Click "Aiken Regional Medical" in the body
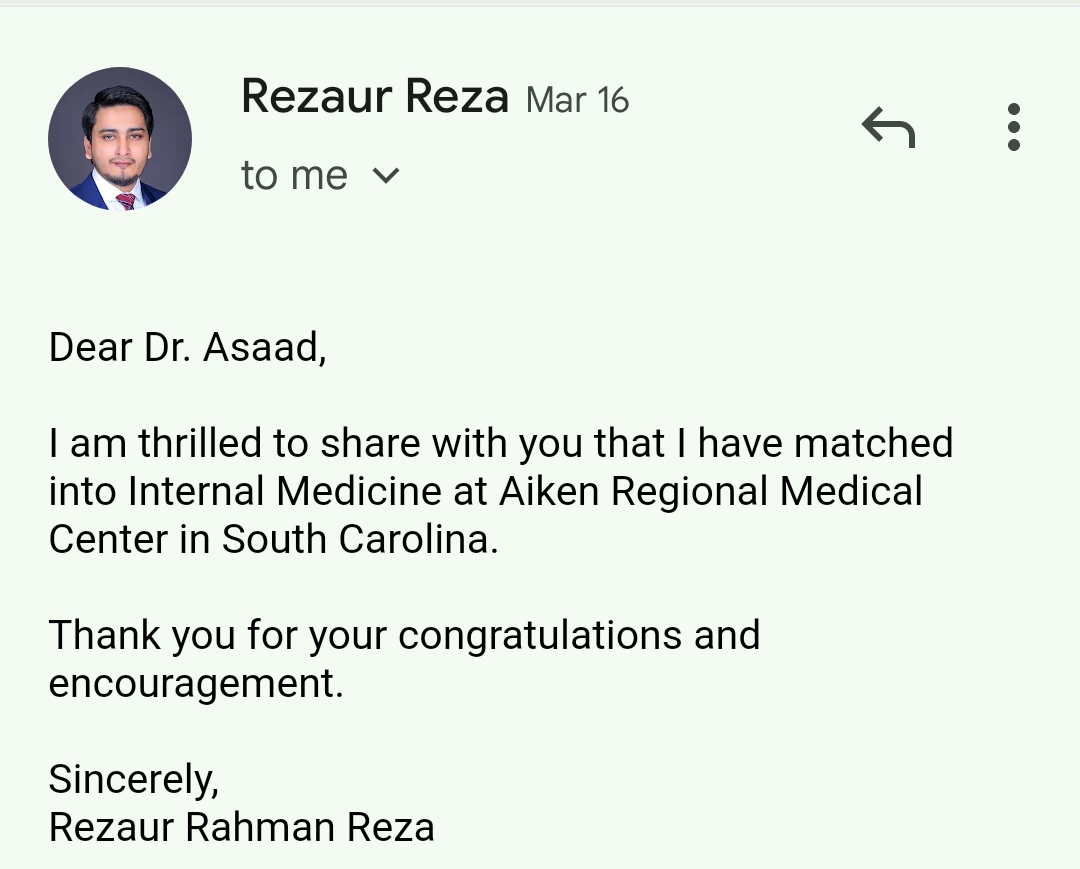1080x869 pixels. point(710,491)
